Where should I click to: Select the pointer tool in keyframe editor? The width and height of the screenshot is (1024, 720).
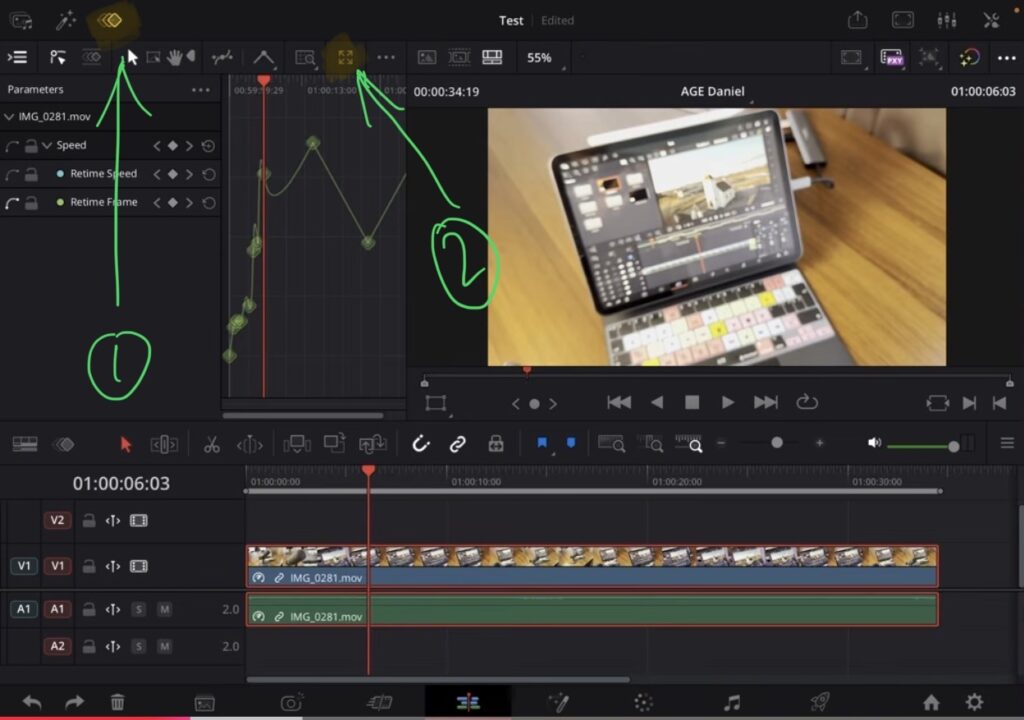point(132,57)
